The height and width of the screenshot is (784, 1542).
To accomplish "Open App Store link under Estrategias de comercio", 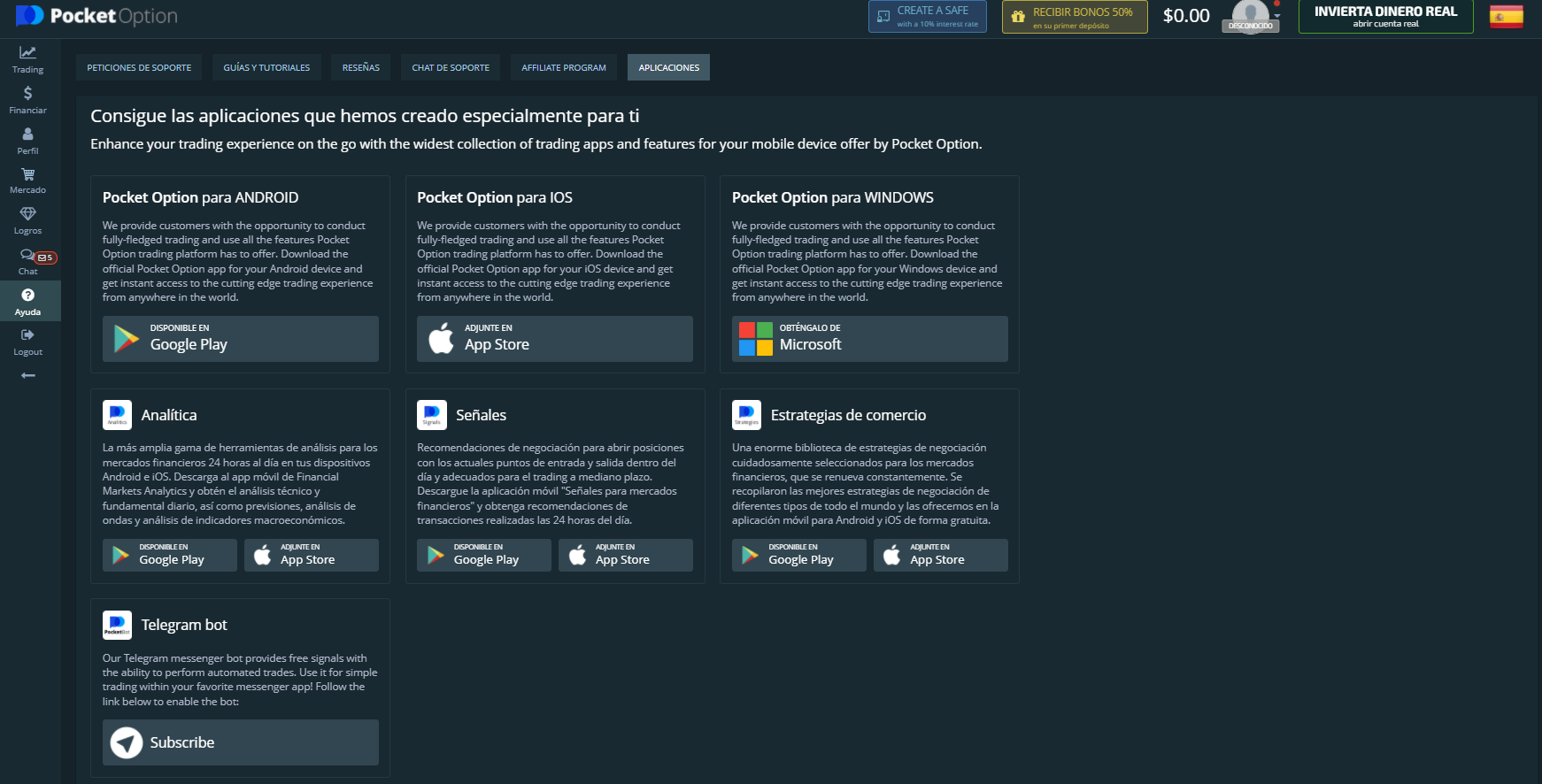I will point(941,555).
